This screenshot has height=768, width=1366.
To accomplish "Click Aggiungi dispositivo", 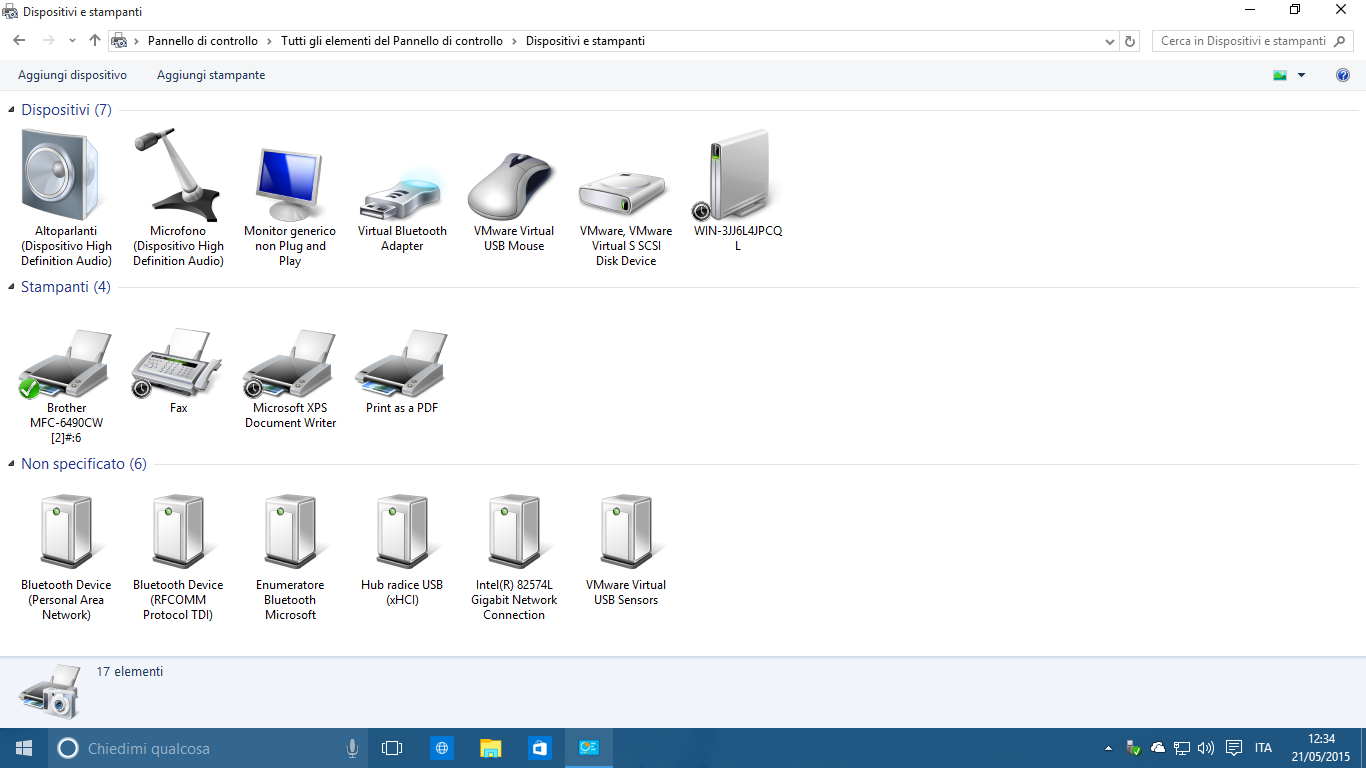I will 72,75.
